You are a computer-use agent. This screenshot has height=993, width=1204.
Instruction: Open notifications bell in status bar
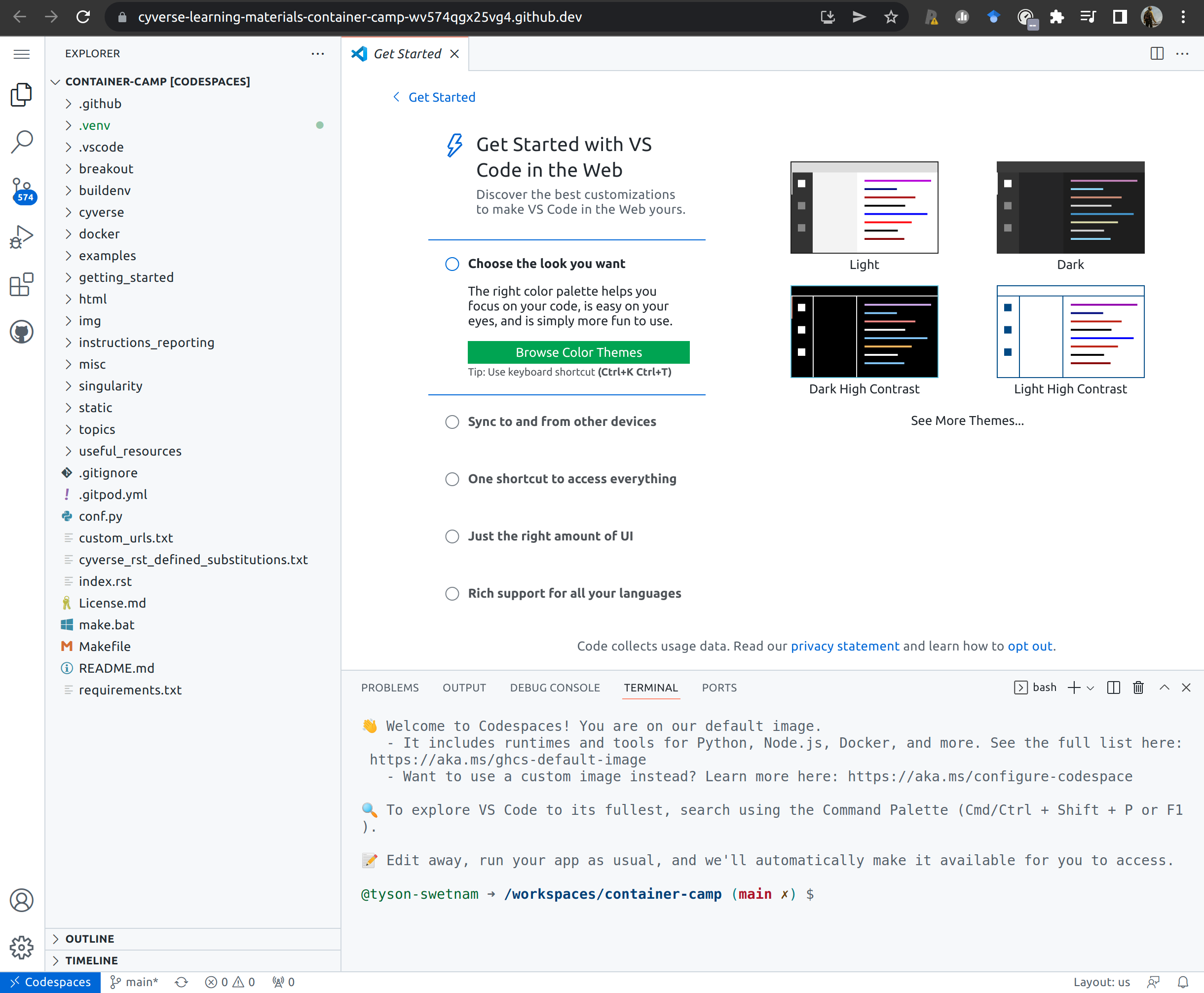[x=1183, y=982]
